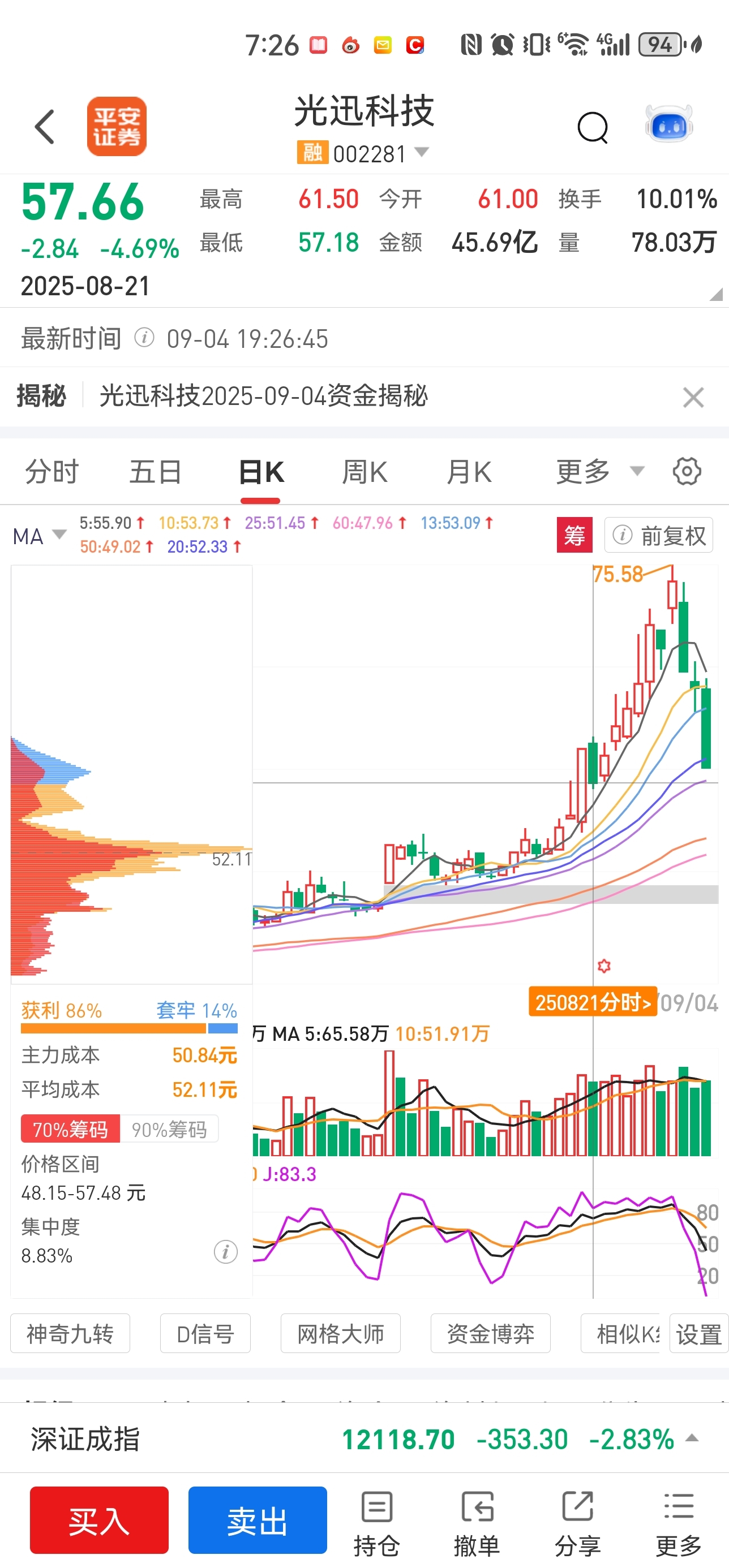The width and height of the screenshot is (729, 1568).
Task: Tap 换手 10.01% value
Action: (x=676, y=199)
